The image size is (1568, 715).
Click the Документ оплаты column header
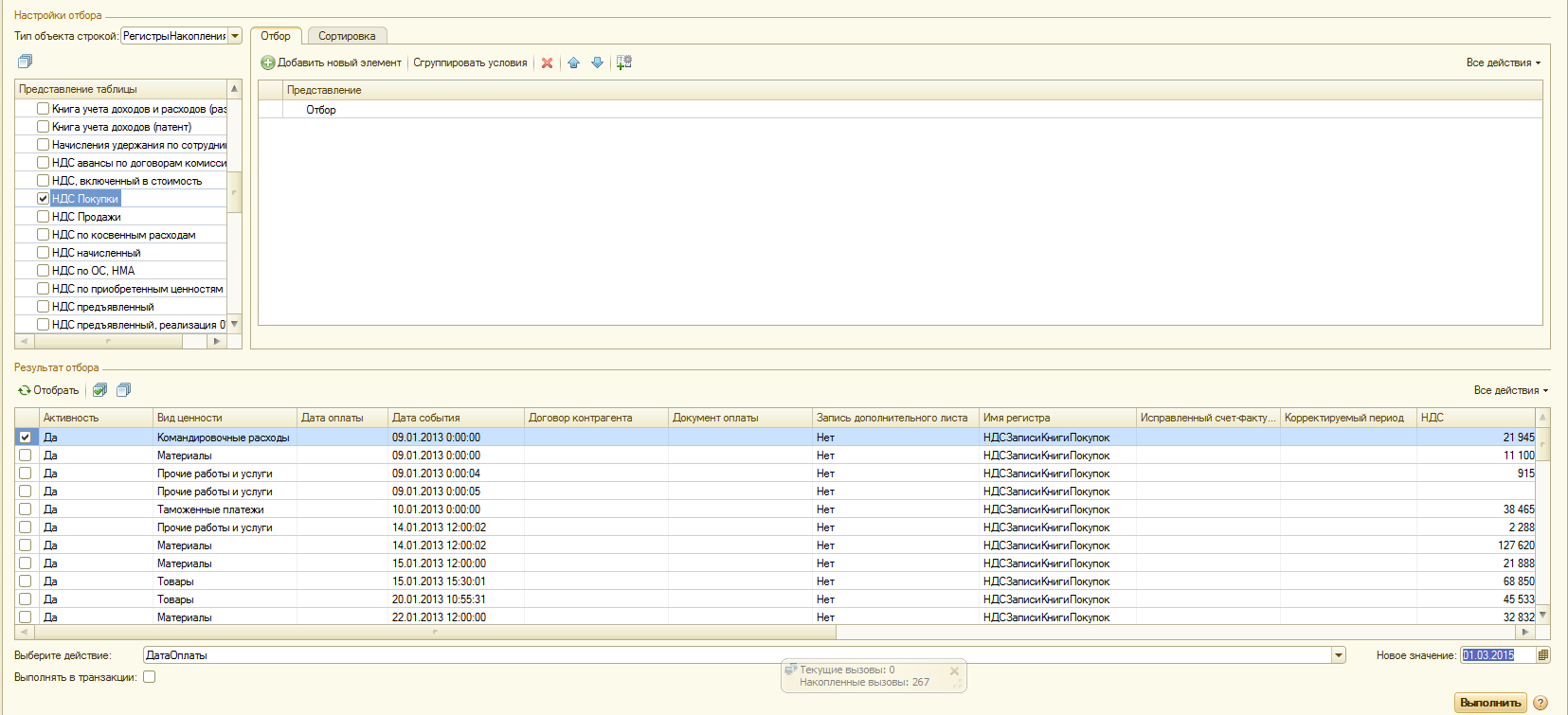point(740,418)
